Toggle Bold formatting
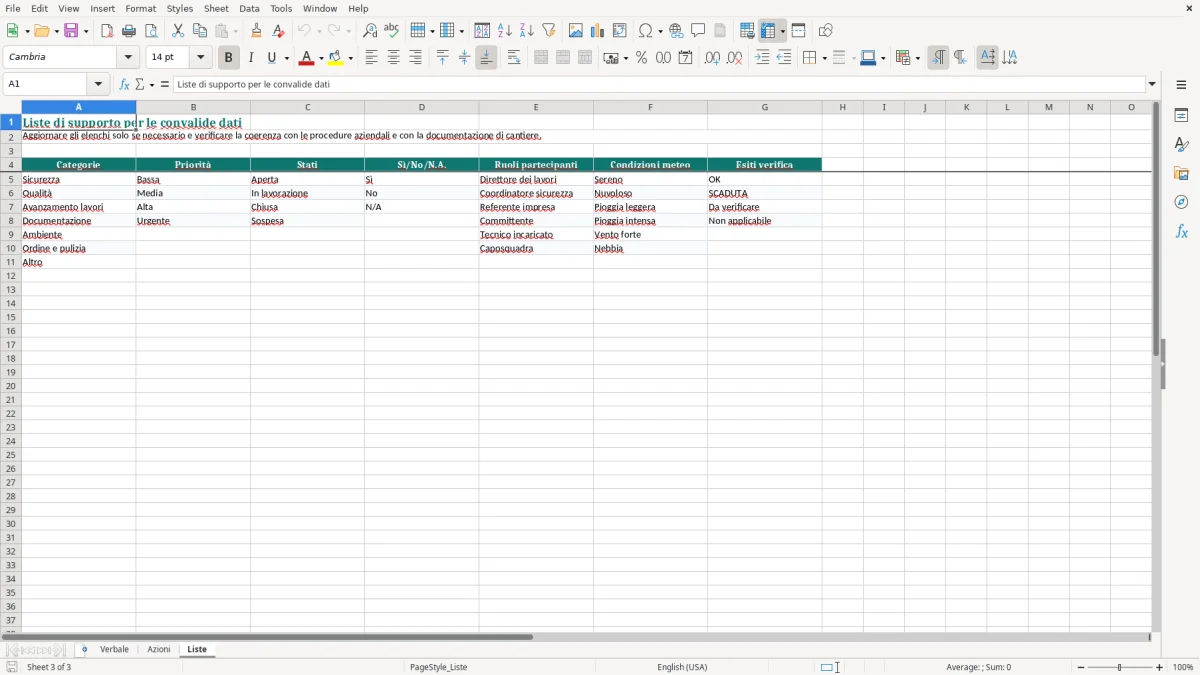The width and height of the screenshot is (1200, 675). (x=229, y=58)
